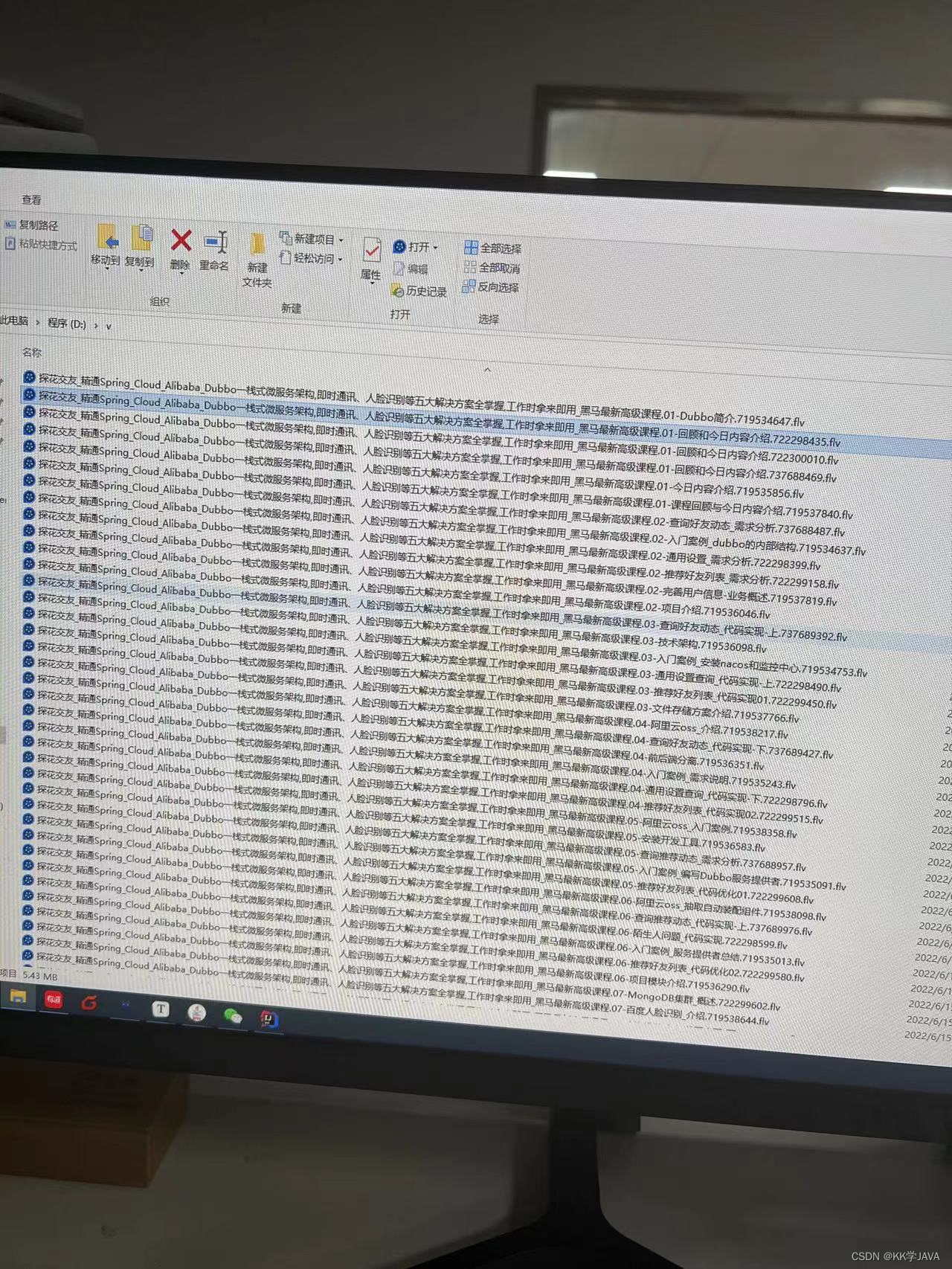Open the 属性 (Properties) checkmark icon
The height and width of the screenshot is (1269, 952).
coord(372,251)
